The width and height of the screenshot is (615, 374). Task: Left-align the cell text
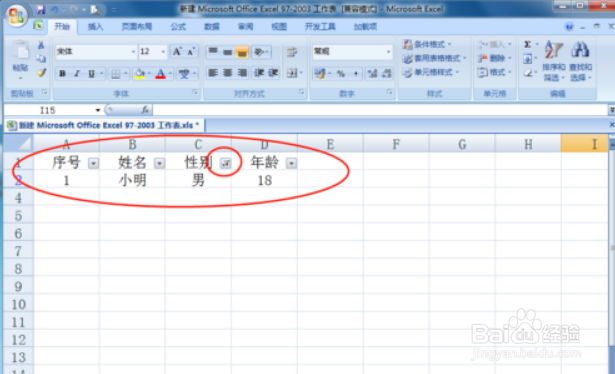click(x=213, y=73)
